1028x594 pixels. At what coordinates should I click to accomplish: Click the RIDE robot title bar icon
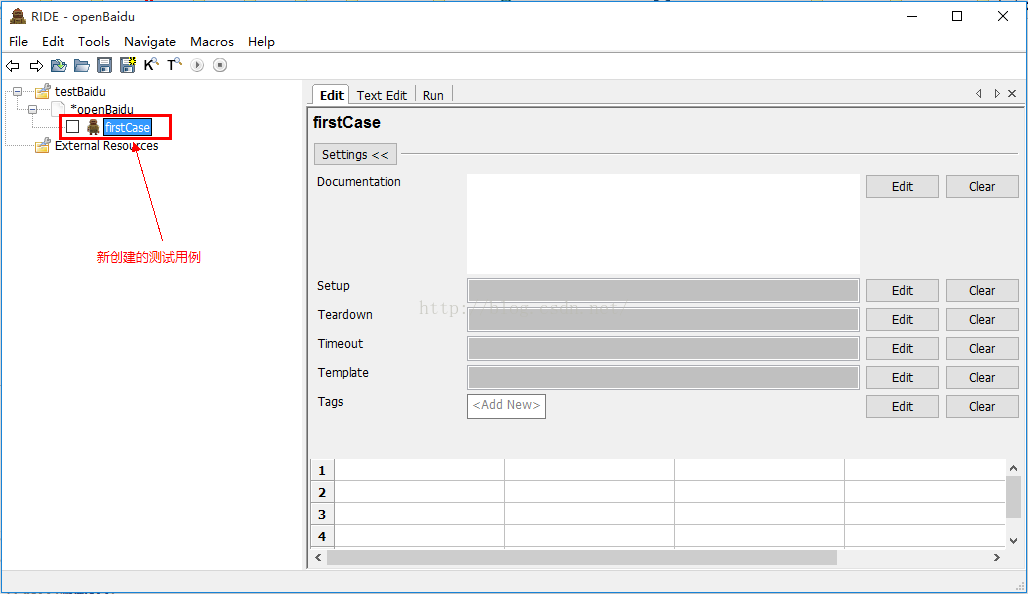(x=18, y=16)
